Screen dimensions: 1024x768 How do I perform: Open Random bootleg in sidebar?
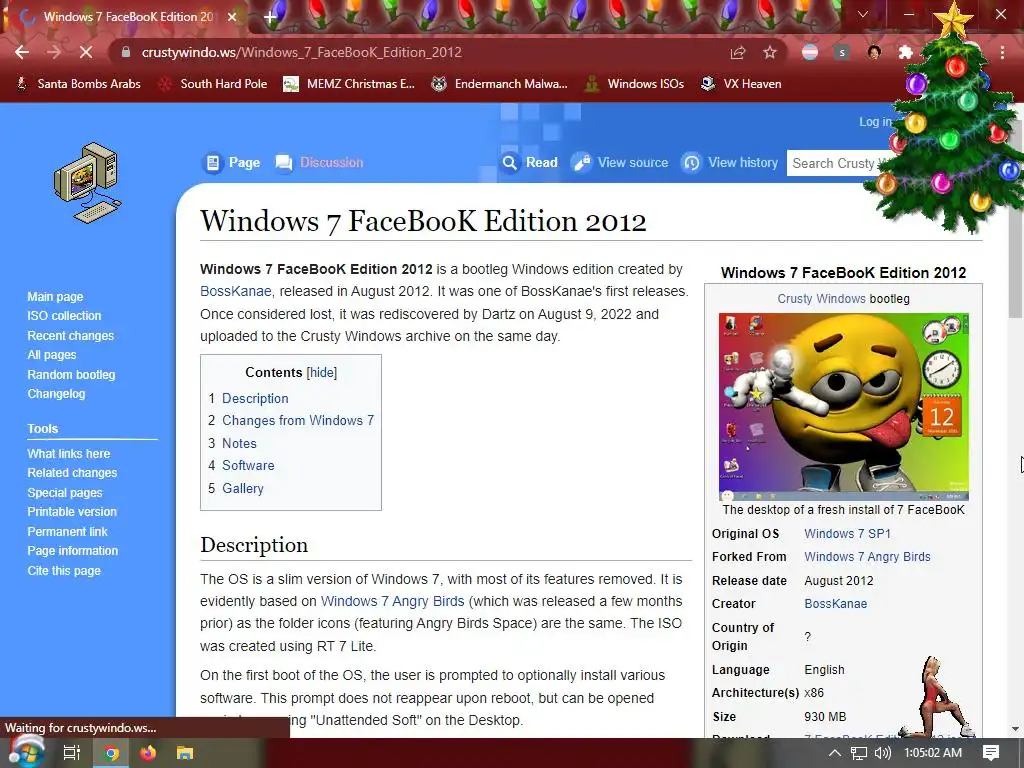coord(71,375)
